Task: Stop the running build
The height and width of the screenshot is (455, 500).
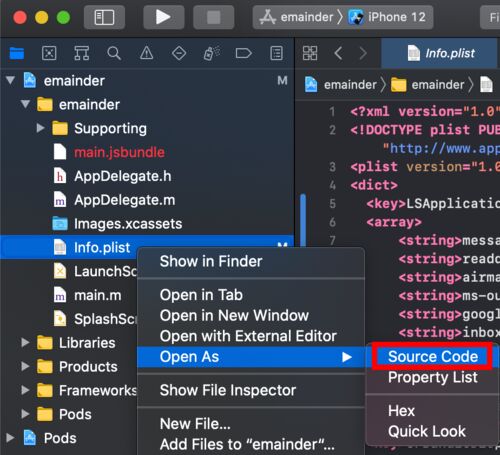Action: coord(213,17)
